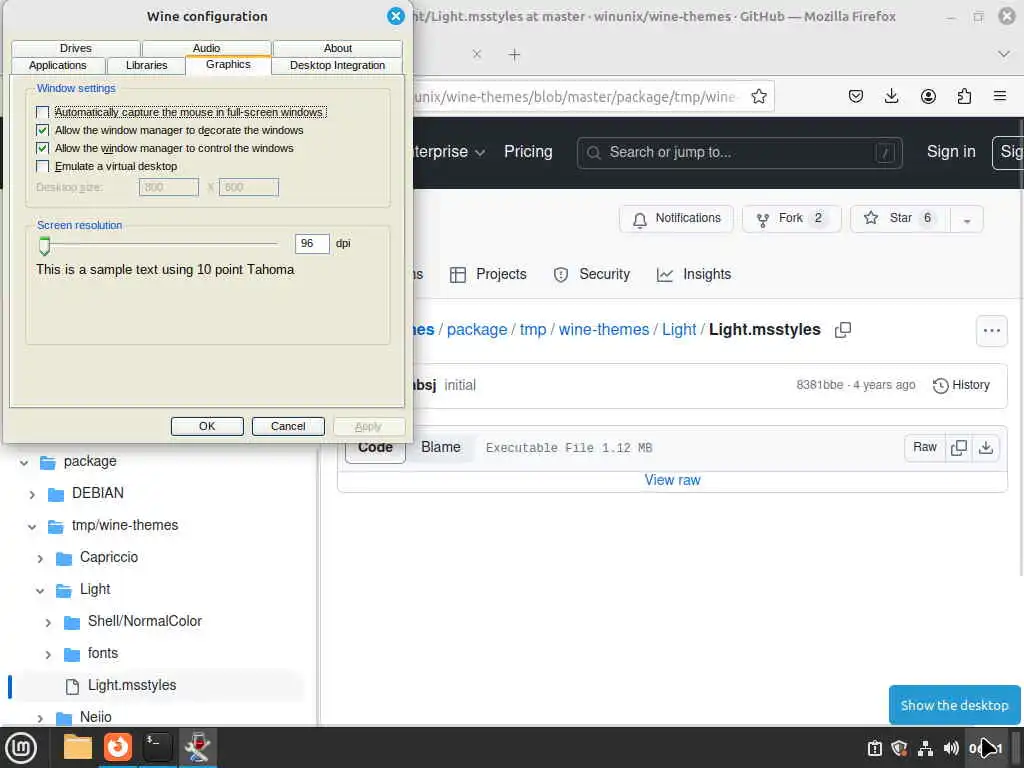Viewport: 1024px width, 768px height.
Task: Switch to Firefox in the taskbar
Action: click(118, 747)
